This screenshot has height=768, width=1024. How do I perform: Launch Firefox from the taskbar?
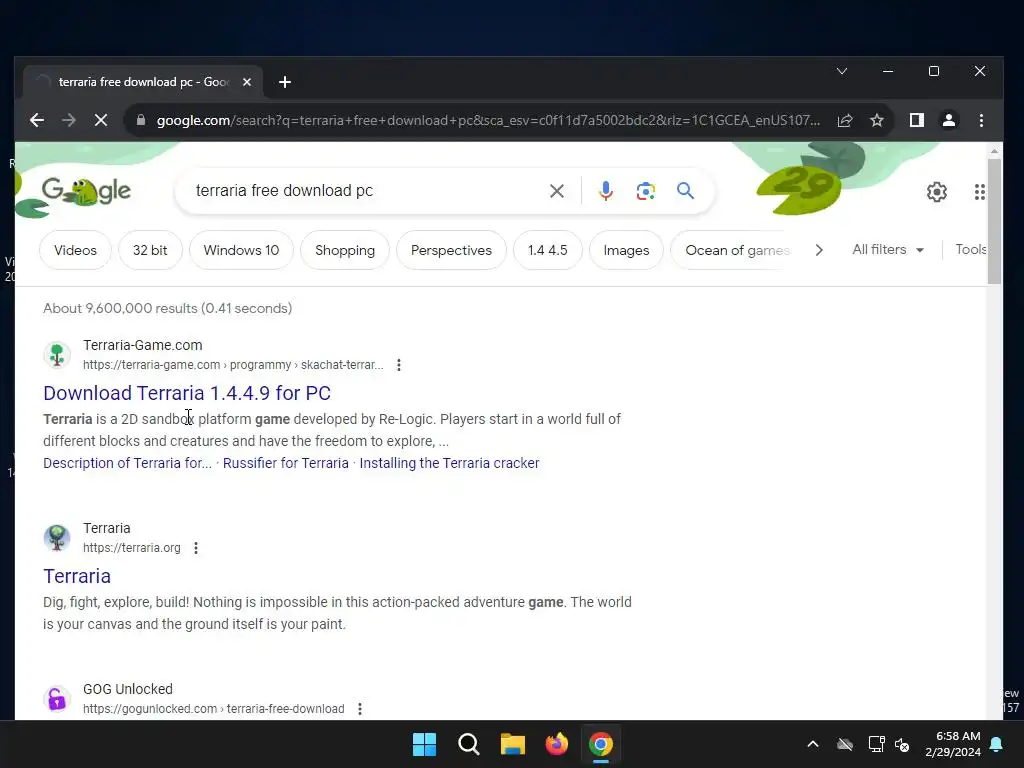557,744
